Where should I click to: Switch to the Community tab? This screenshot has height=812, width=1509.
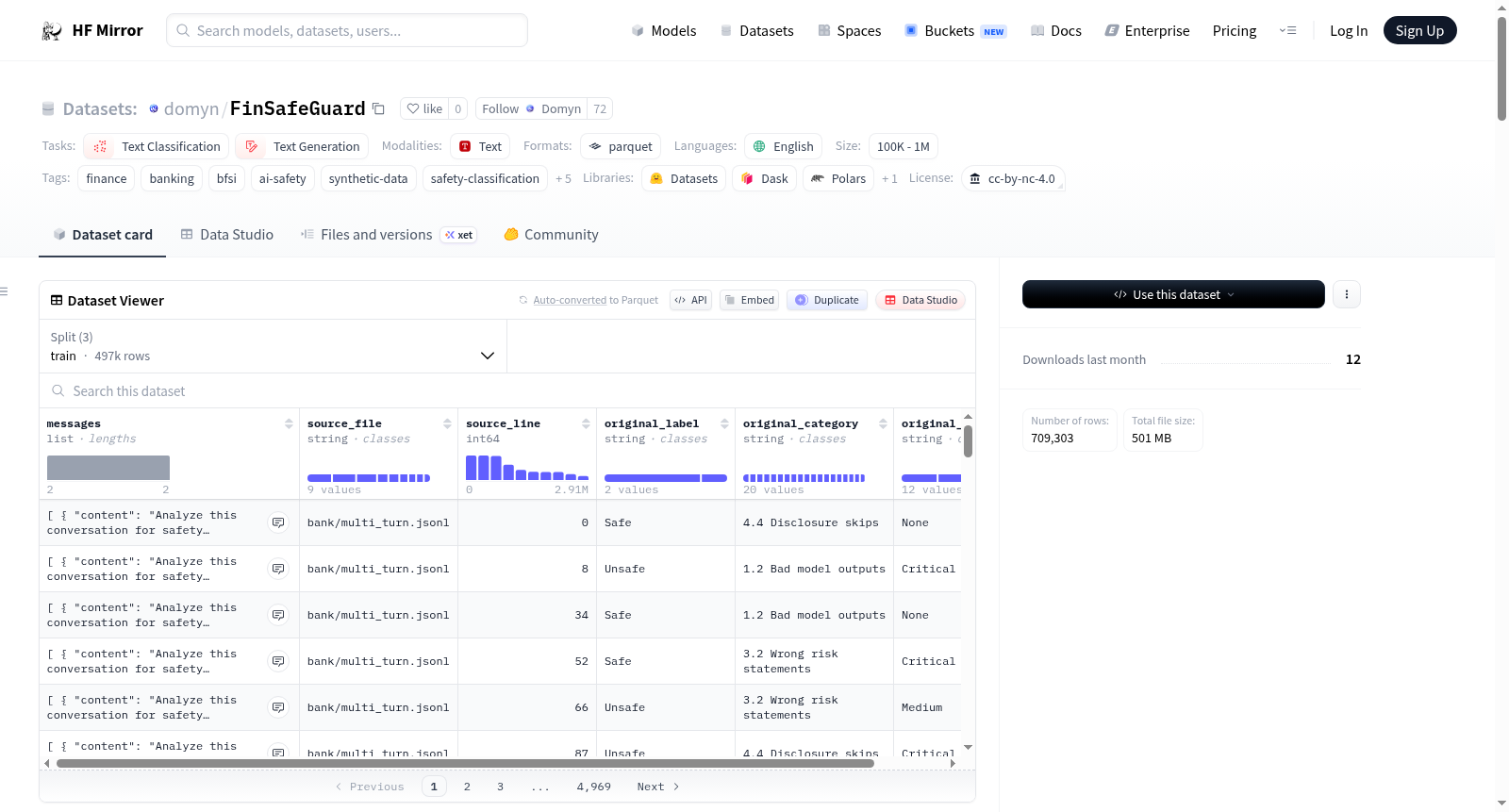coord(551,234)
